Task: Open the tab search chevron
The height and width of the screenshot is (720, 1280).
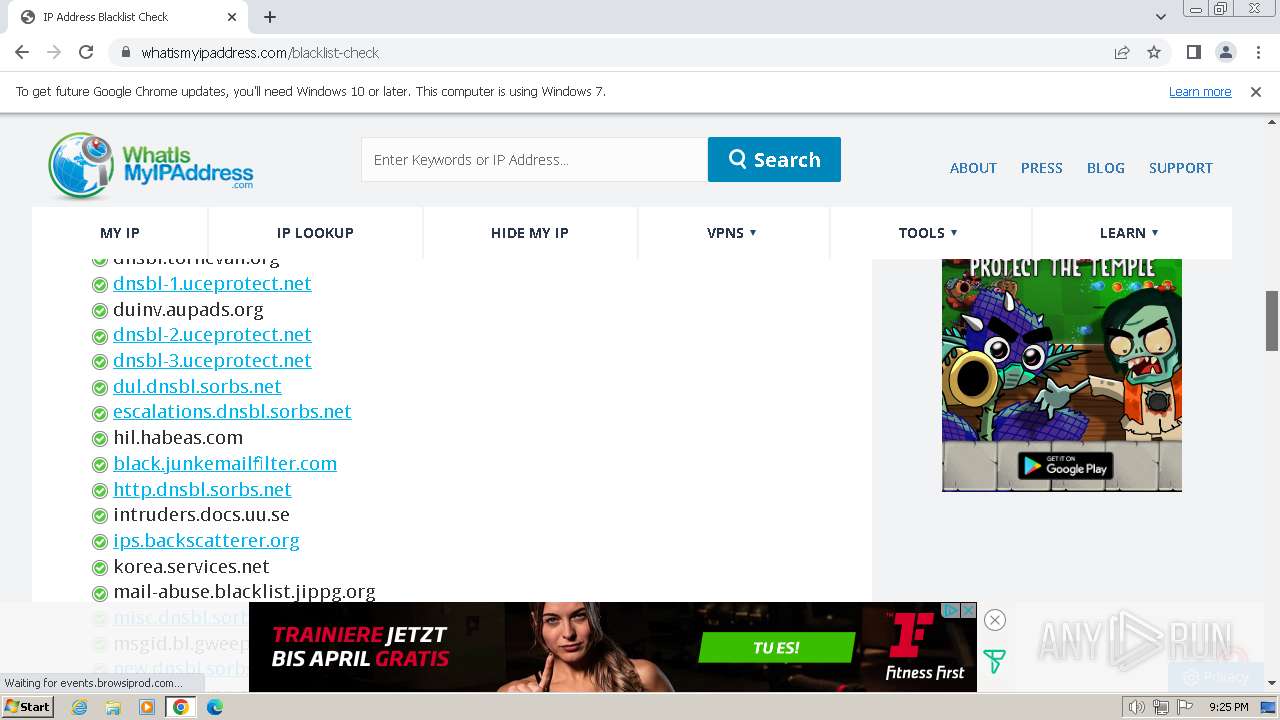Action: 1161,17
